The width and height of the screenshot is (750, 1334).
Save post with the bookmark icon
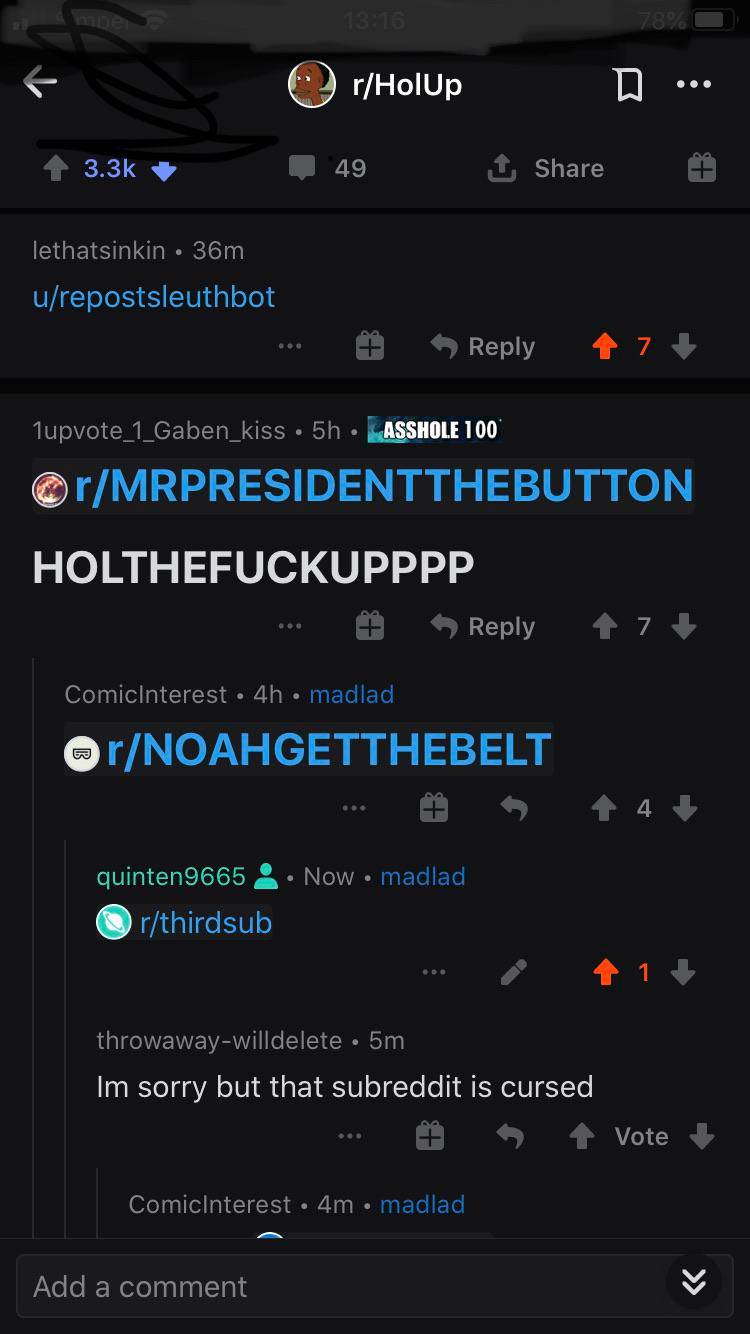click(x=628, y=85)
